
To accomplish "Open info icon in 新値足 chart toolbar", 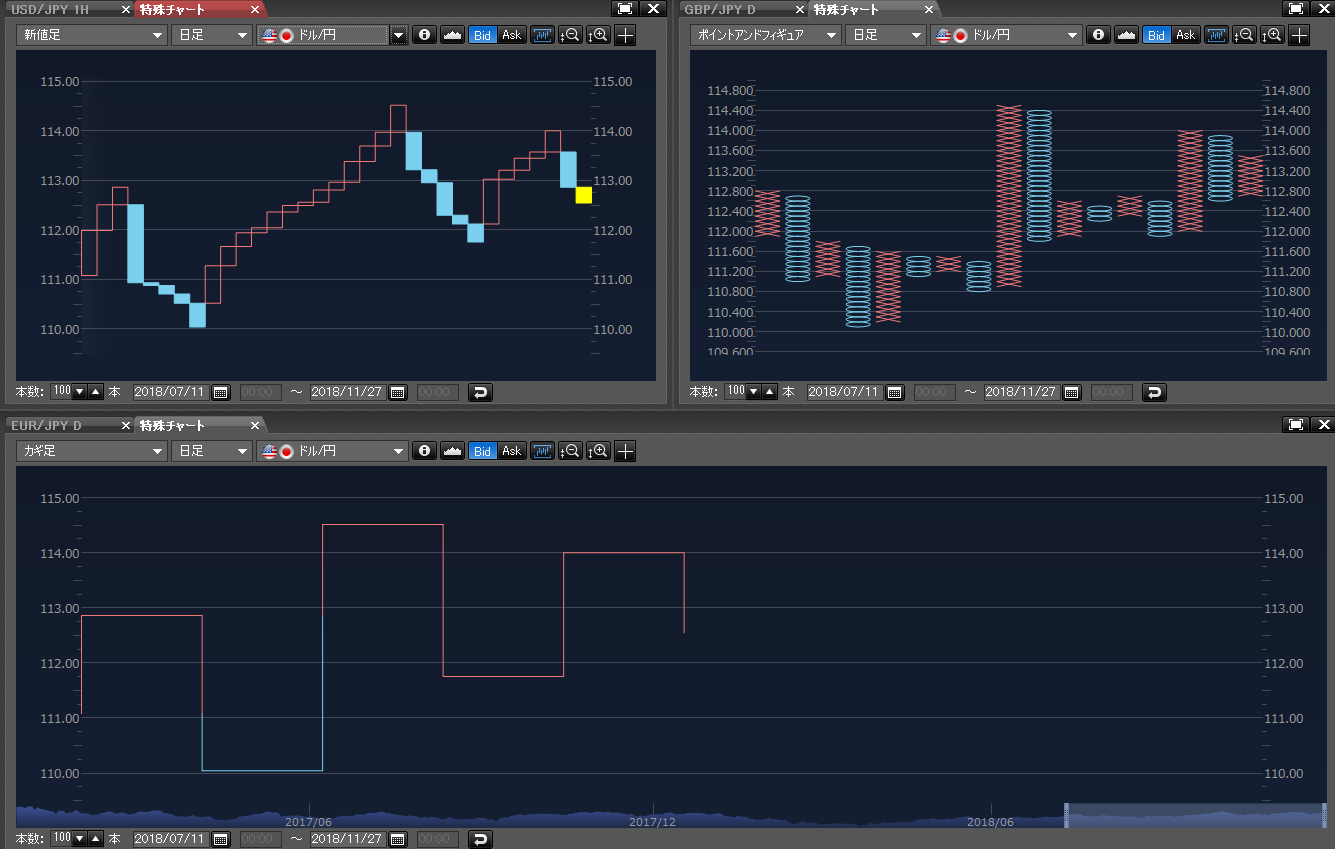I will 424,35.
